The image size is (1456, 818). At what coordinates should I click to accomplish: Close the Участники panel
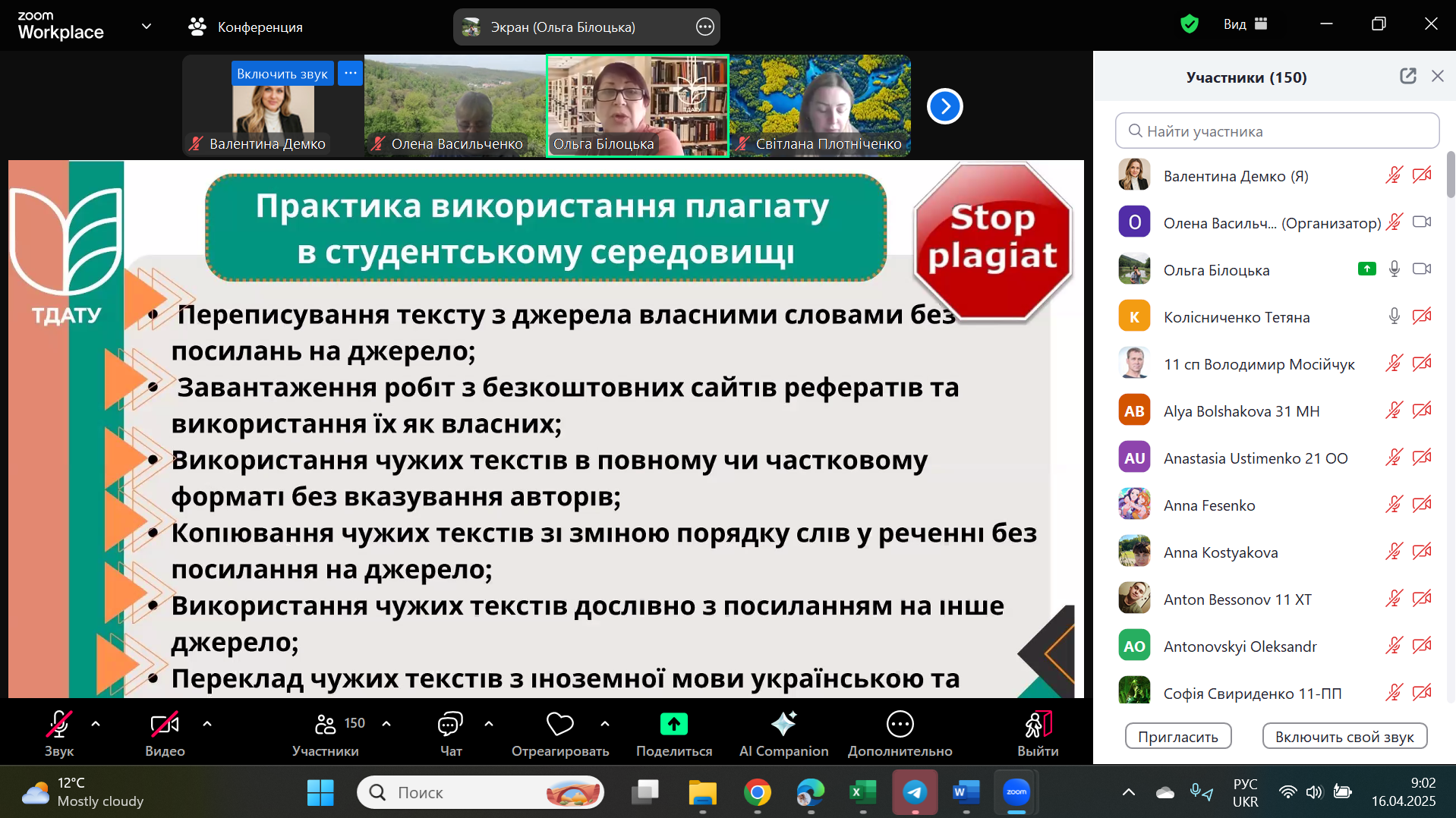pos(1438,76)
